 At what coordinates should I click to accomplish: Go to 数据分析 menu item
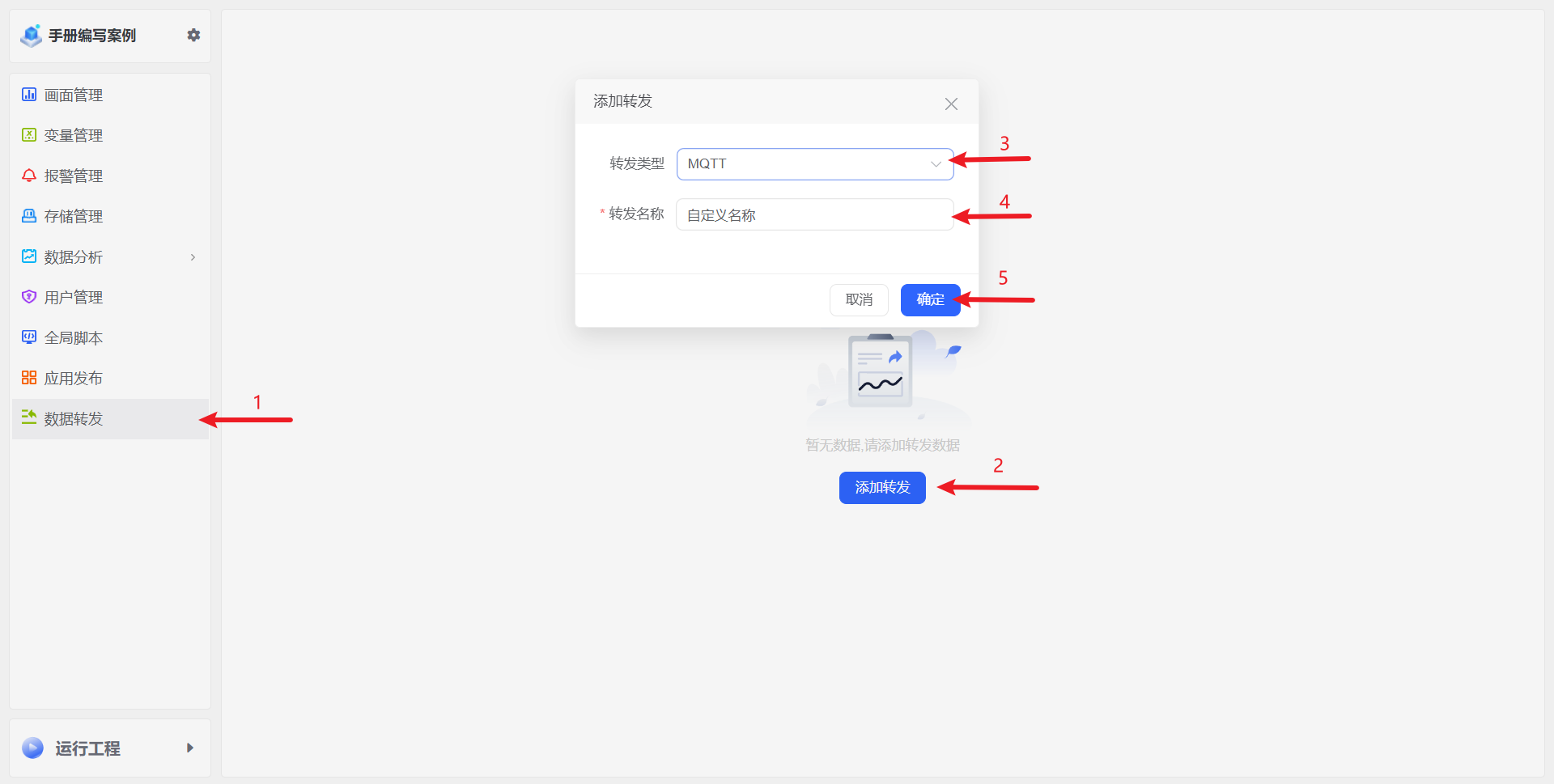coord(74,257)
